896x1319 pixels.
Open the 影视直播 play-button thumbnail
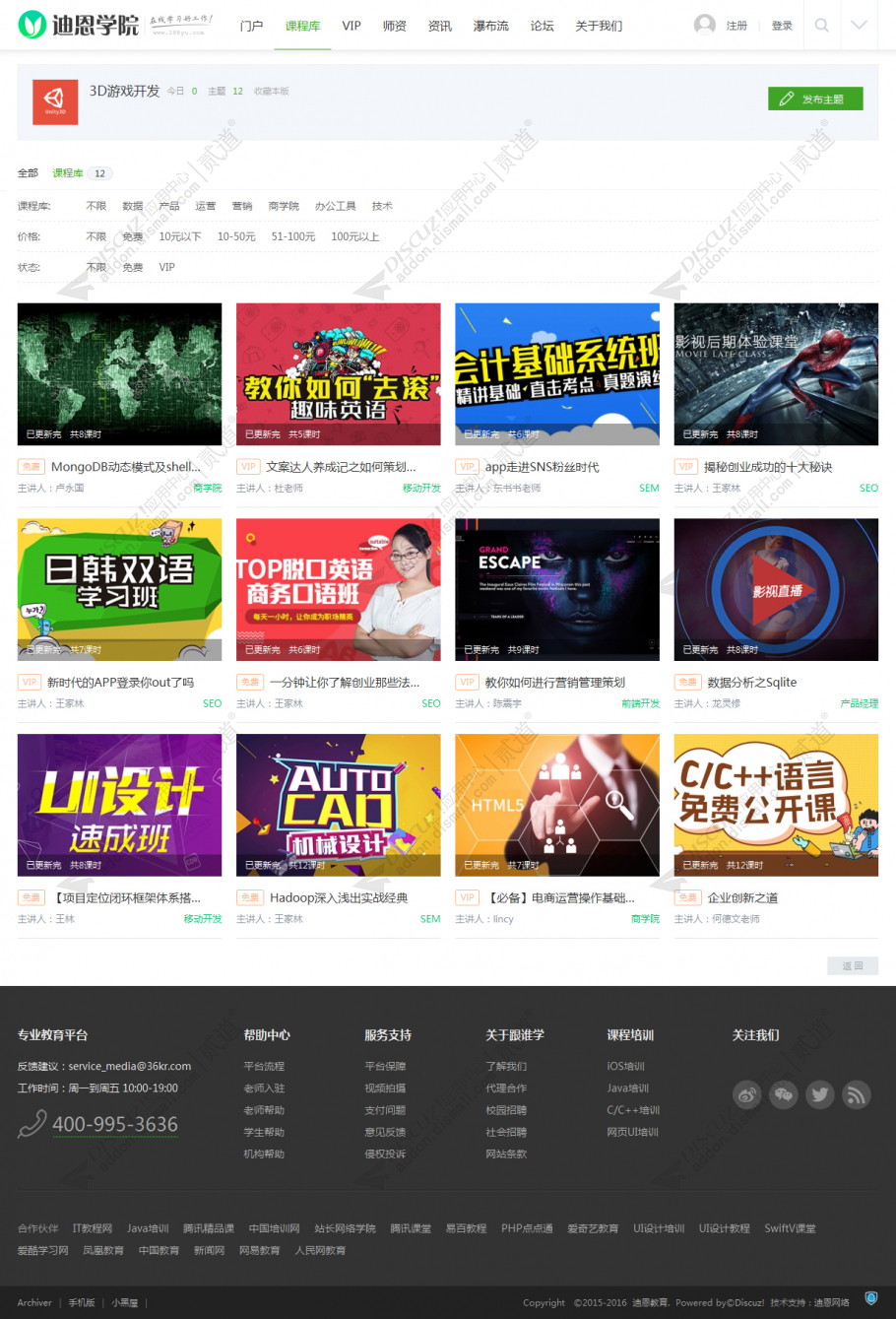pyautogui.click(x=776, y=589)
